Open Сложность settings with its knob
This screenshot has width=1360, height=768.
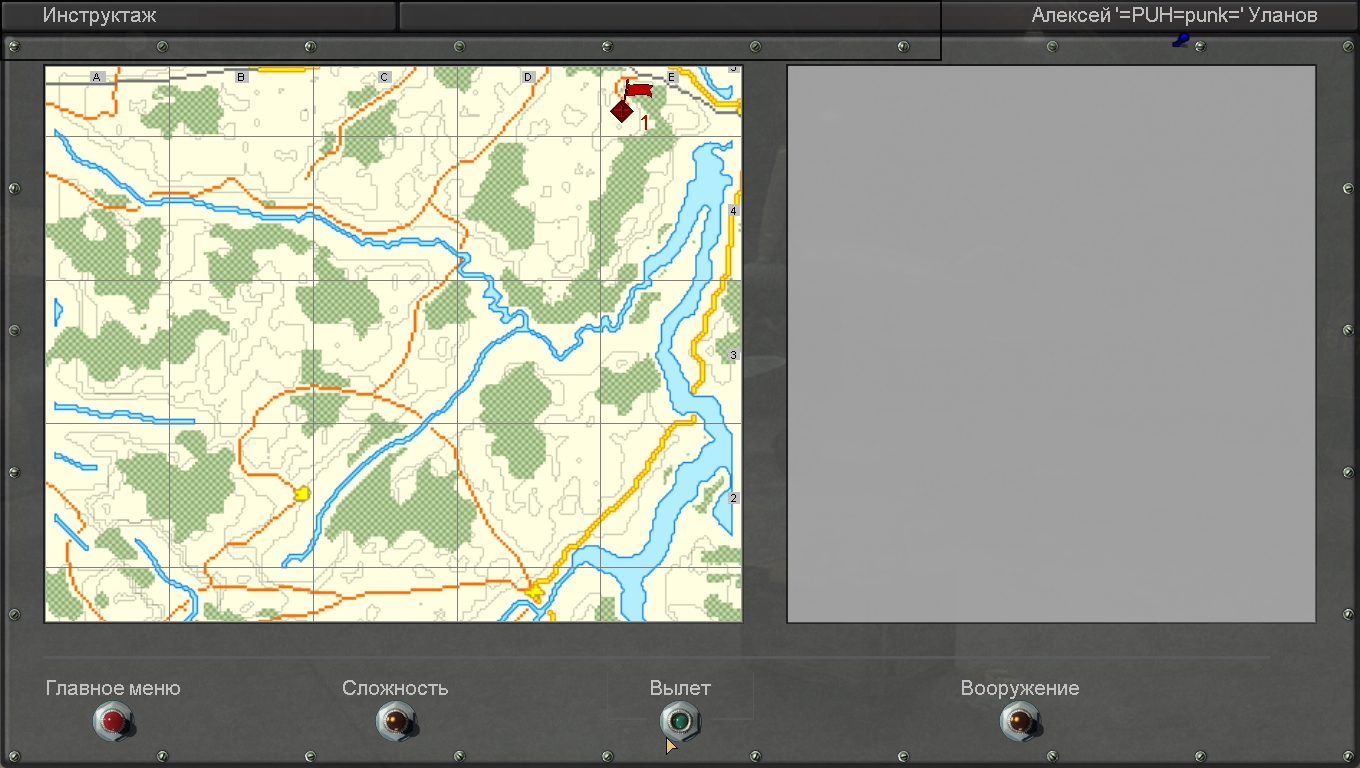click(x=396, y=720)
